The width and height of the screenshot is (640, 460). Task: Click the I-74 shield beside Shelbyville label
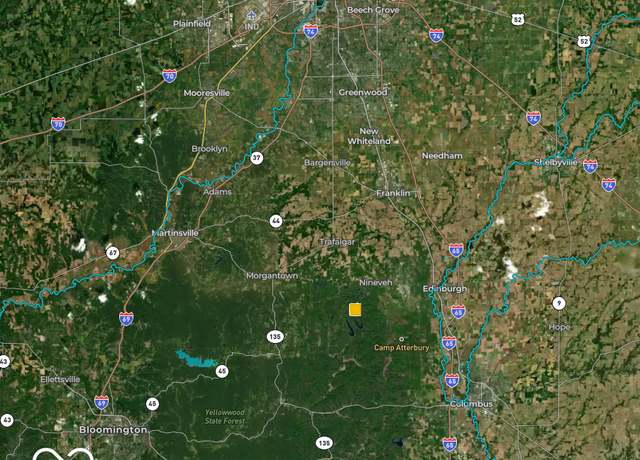pos(590,166)
